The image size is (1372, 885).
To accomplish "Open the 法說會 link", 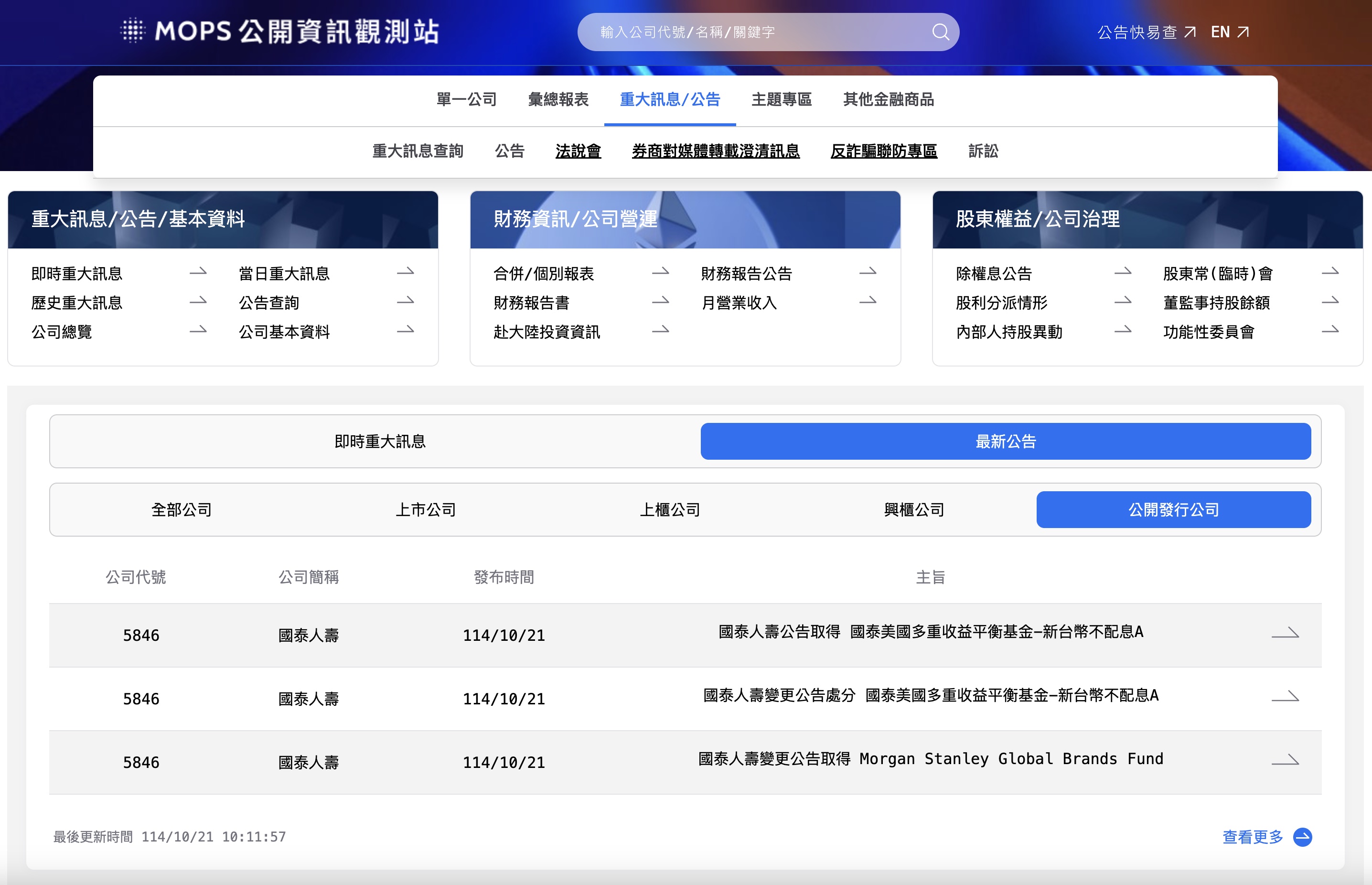I will (x=578, y=151).
